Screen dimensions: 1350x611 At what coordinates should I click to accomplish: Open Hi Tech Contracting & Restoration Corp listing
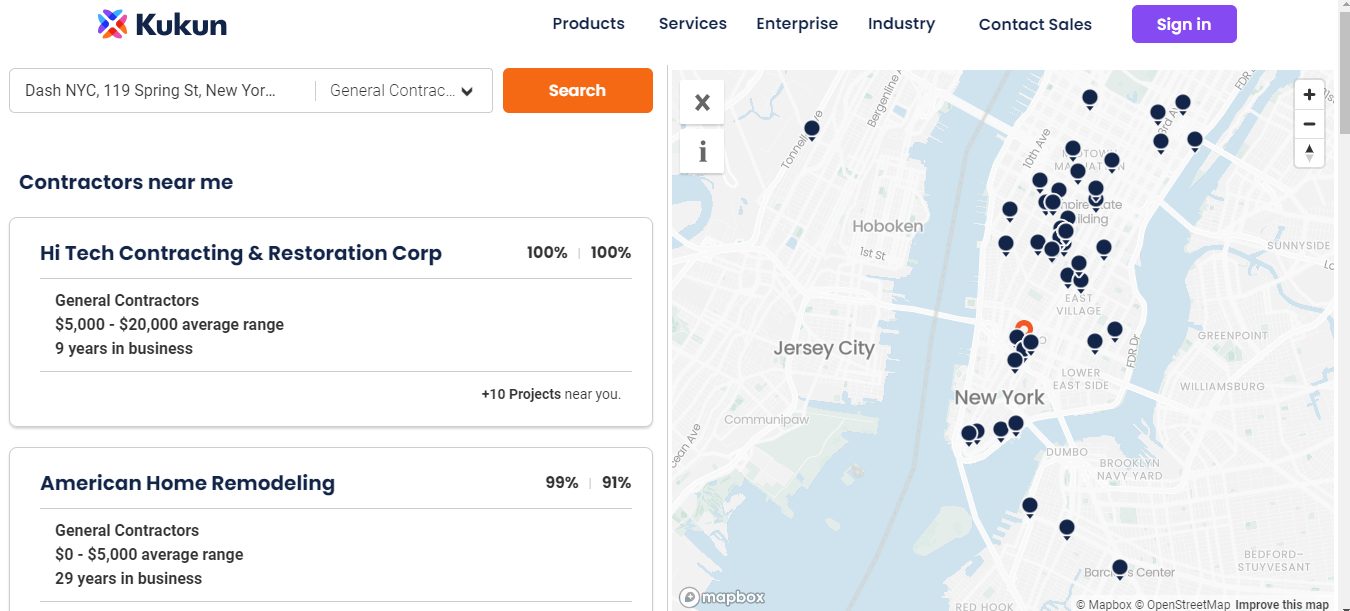tap(241, 253)
